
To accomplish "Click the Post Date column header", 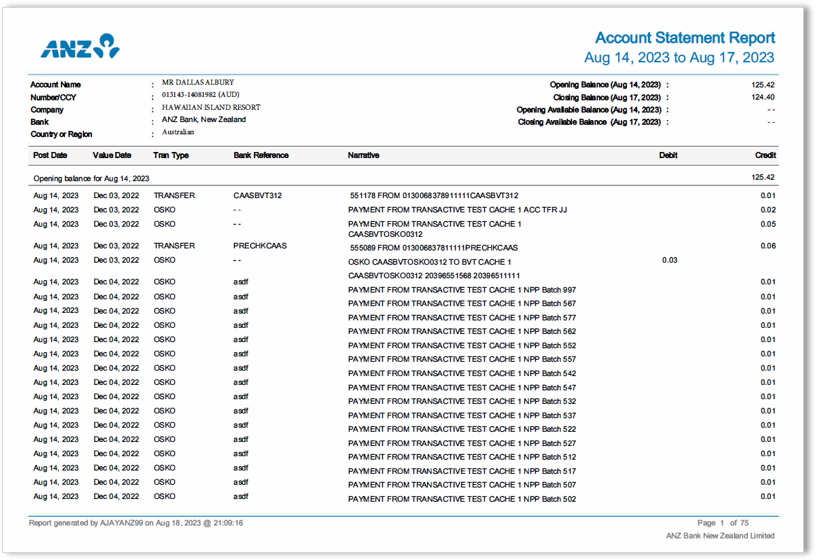I will (x=50, y=156).
